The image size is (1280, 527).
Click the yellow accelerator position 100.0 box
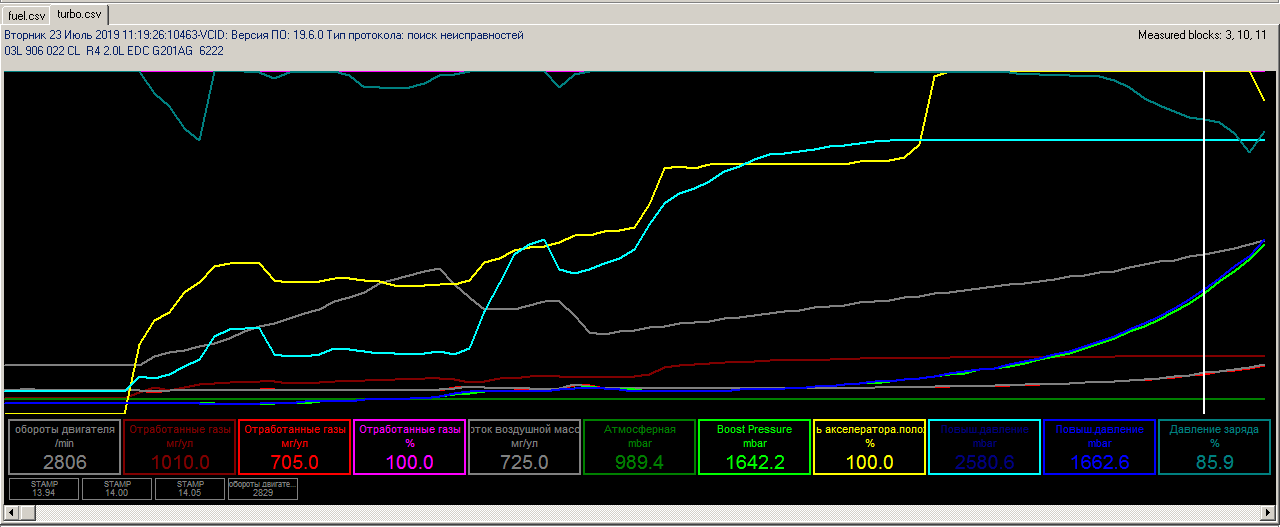point(869,446)
